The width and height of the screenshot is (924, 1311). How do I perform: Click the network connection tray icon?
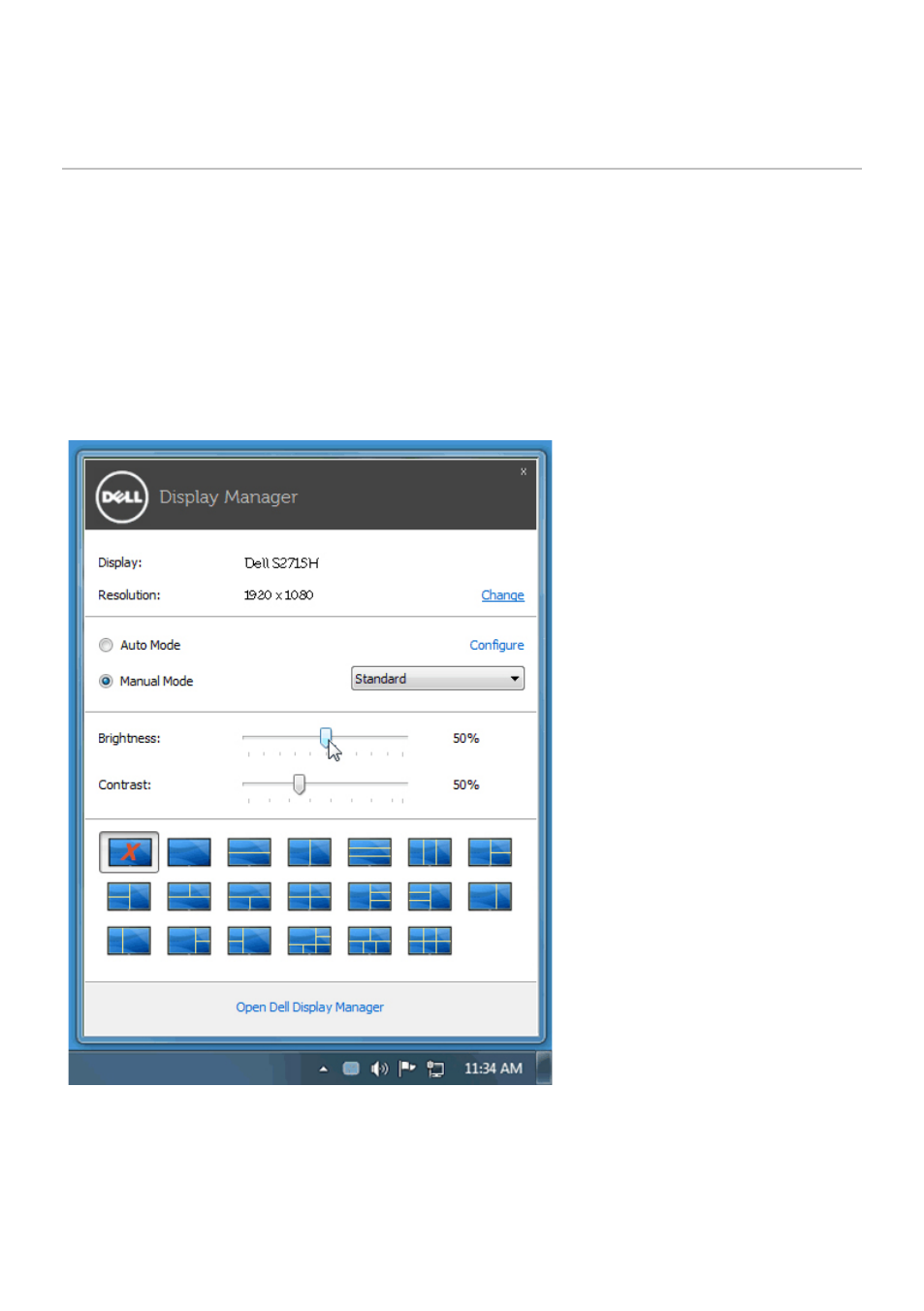(x=435, y=1069)
